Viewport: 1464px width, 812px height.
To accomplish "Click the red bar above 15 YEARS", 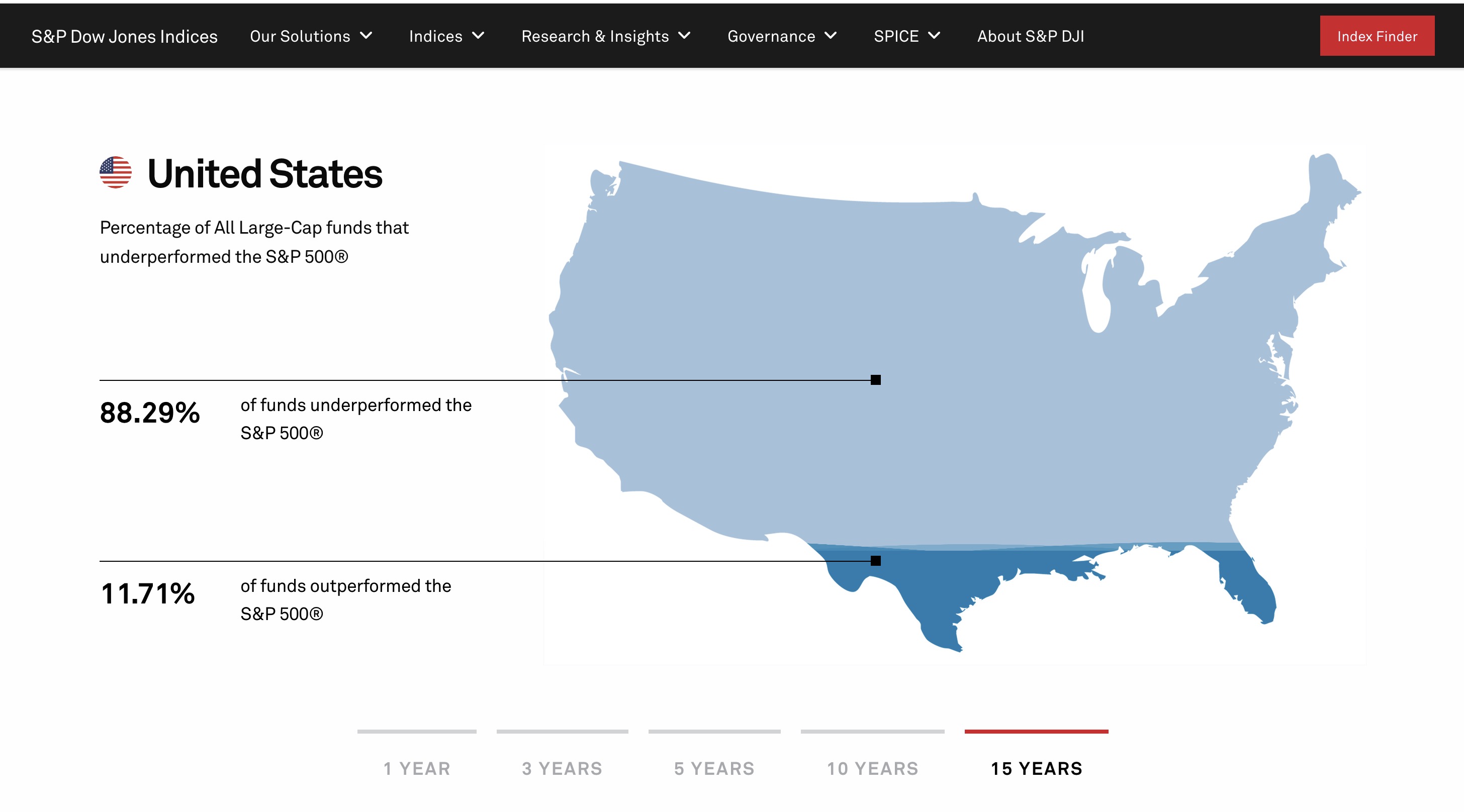I will tap(1036, 732).
